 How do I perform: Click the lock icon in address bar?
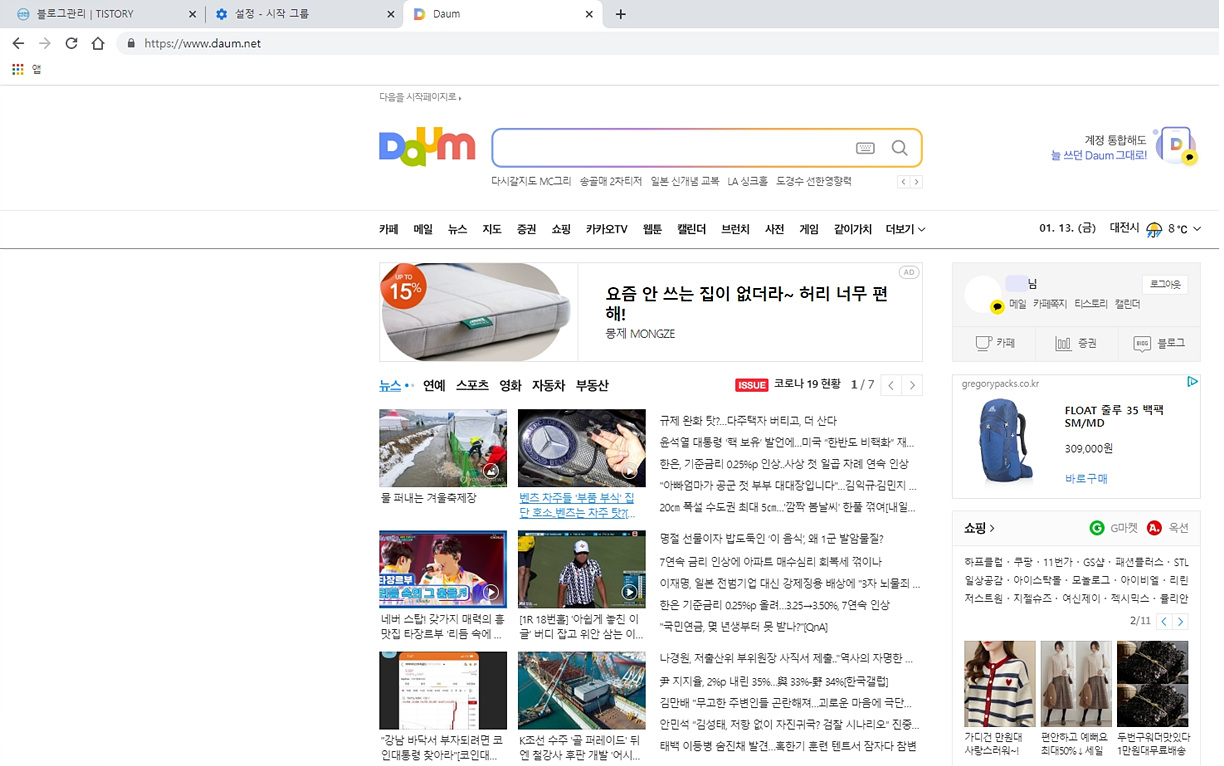(x=130, y=44)
